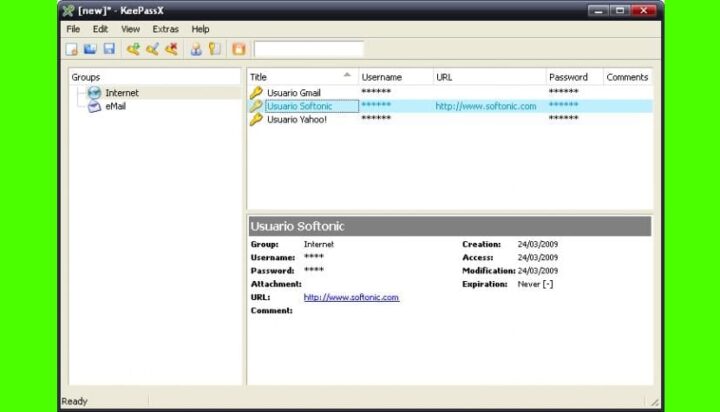Sort entries by Comments column header
This screenshot has width=720, height=412.
[x=628, y=77]
